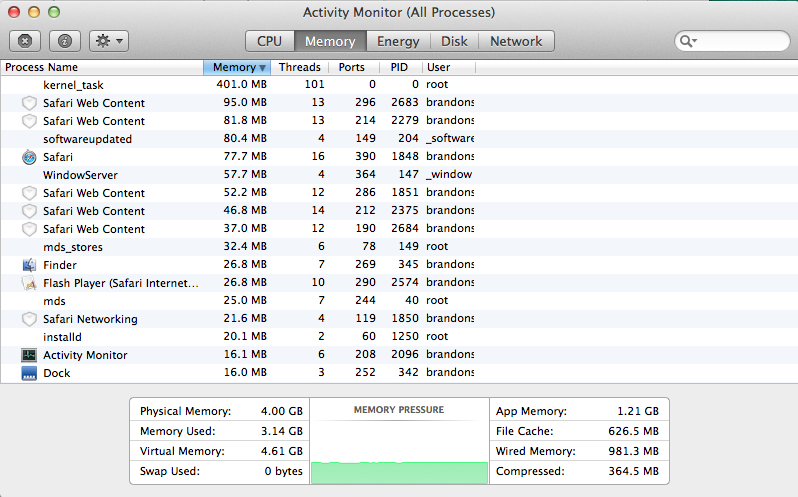Click the Quit Process toolbar icon
Viewport: 798px width, 497px height.
coord(25,41)
